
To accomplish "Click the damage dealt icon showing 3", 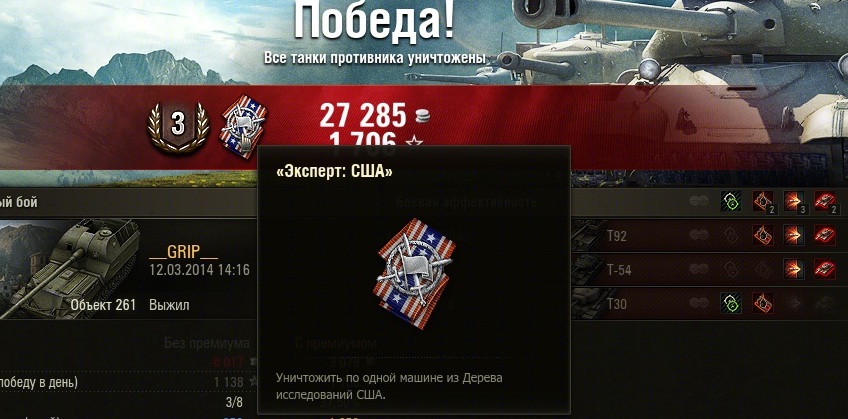I will [794, 202].
